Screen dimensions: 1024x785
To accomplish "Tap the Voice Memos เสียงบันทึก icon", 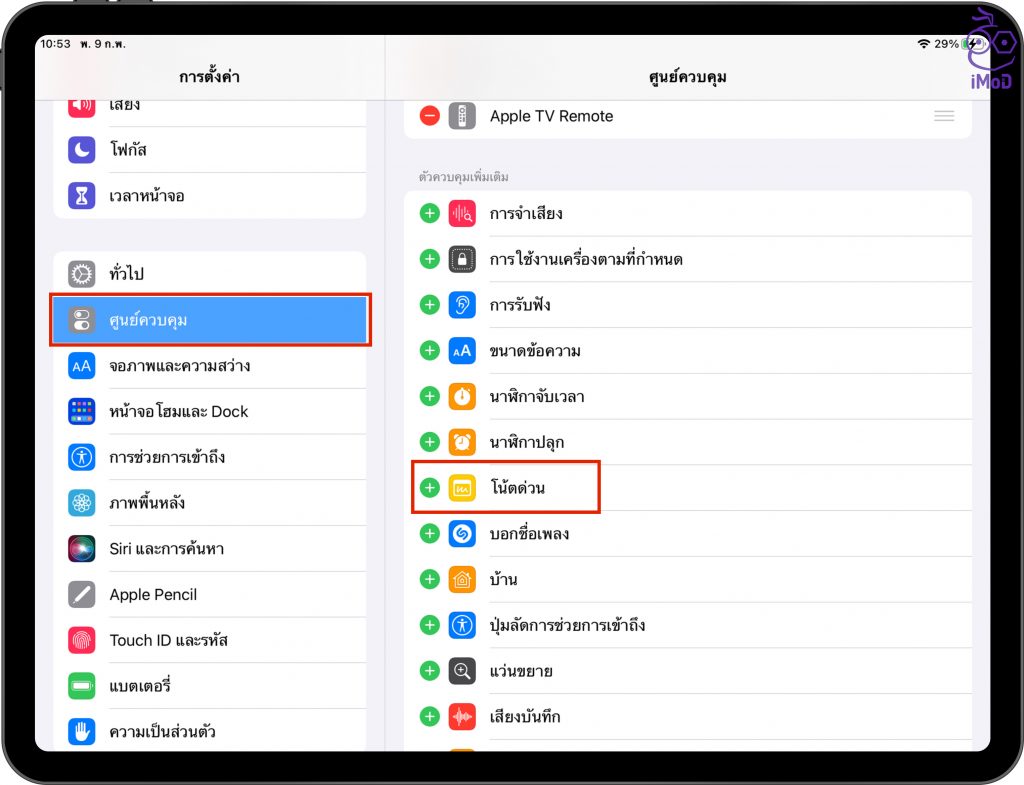I will point(462,717).
